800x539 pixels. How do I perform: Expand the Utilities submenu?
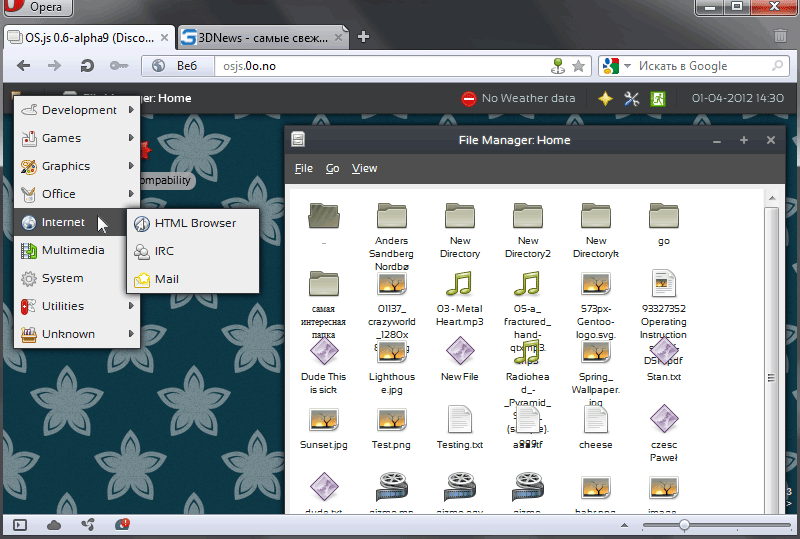[x=131, y=306]
